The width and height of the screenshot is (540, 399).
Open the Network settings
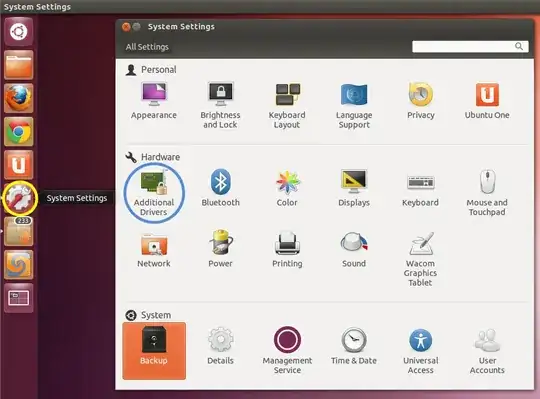[154, 250]
